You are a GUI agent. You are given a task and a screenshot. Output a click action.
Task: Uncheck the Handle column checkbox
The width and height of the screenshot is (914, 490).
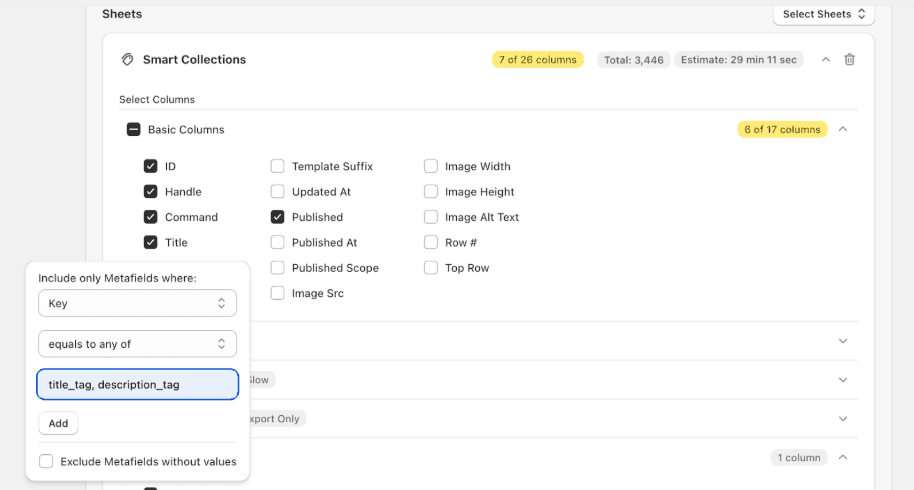(150, 192)
